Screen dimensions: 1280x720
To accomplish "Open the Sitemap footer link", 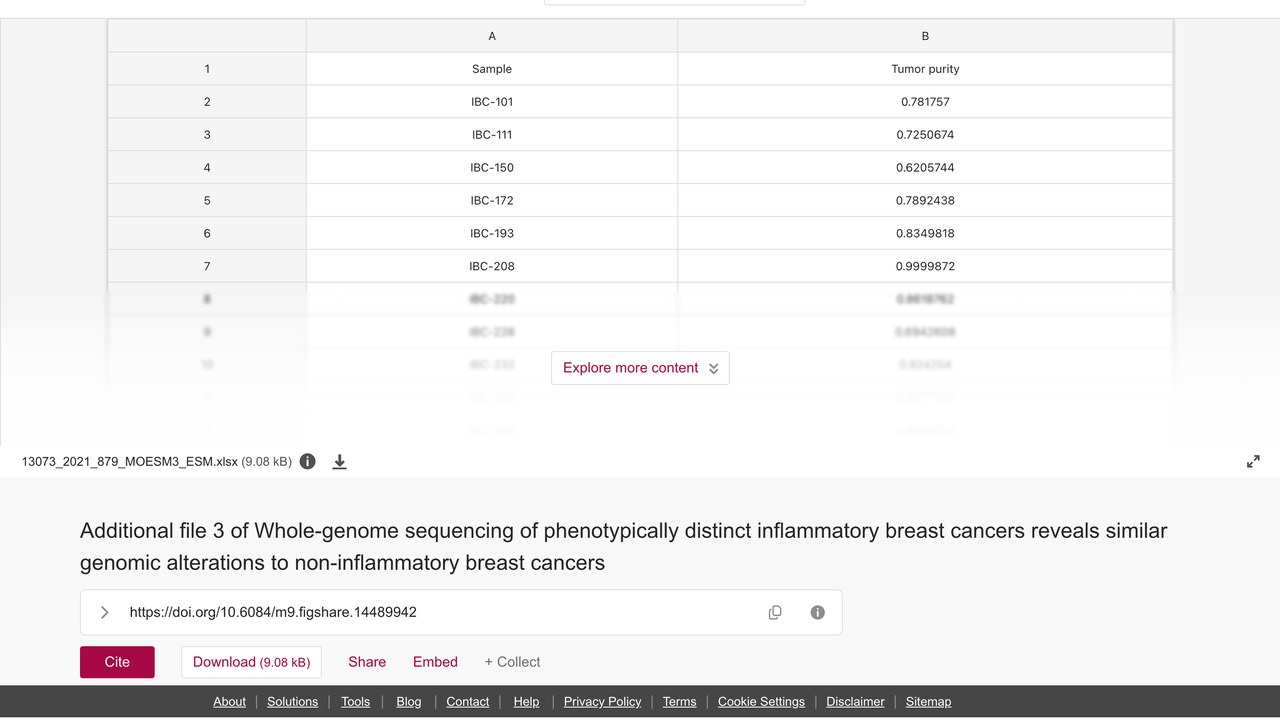I will tap(928, 702).
